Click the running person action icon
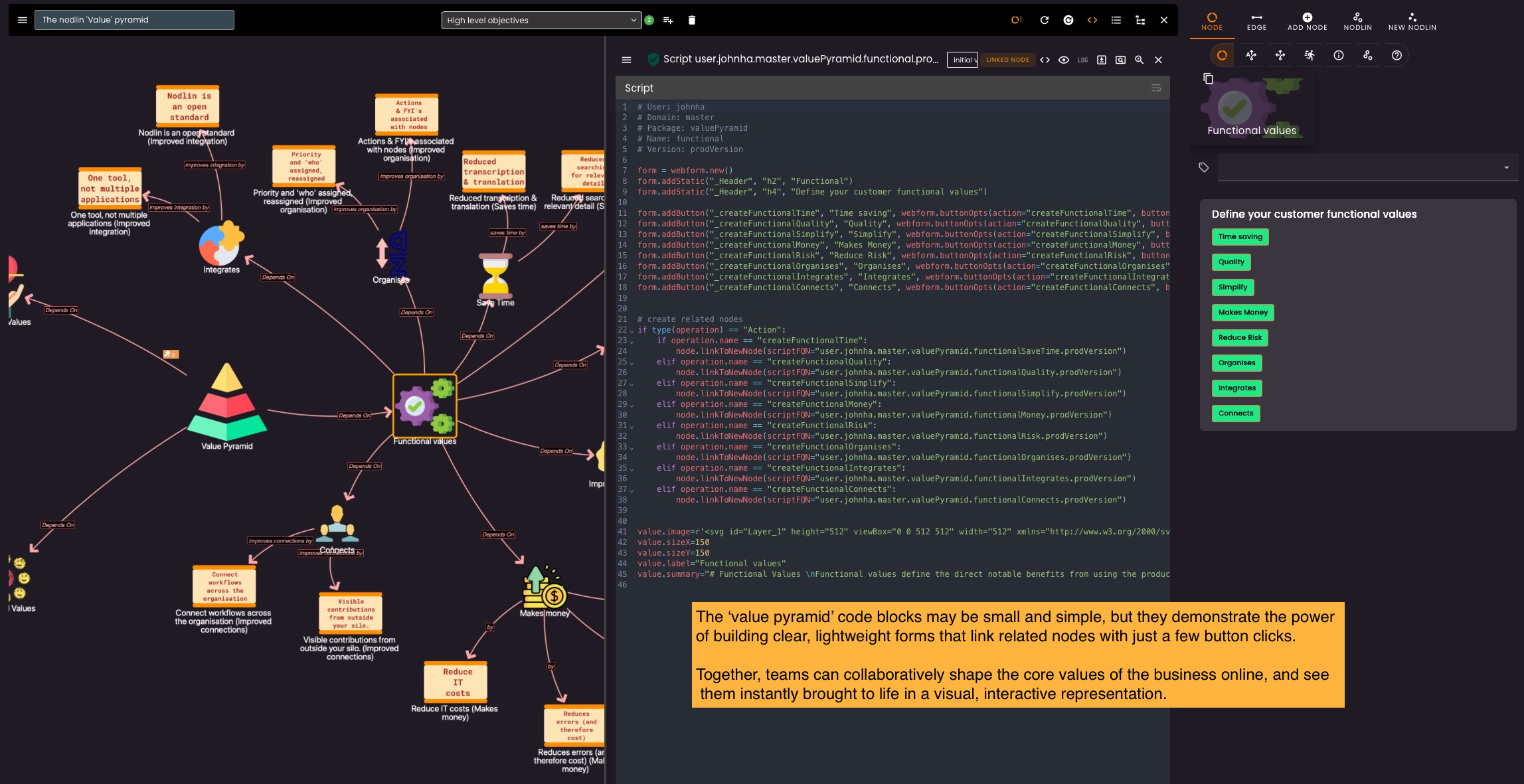This screenshot has width=1524, height=784. (1309, 56)
